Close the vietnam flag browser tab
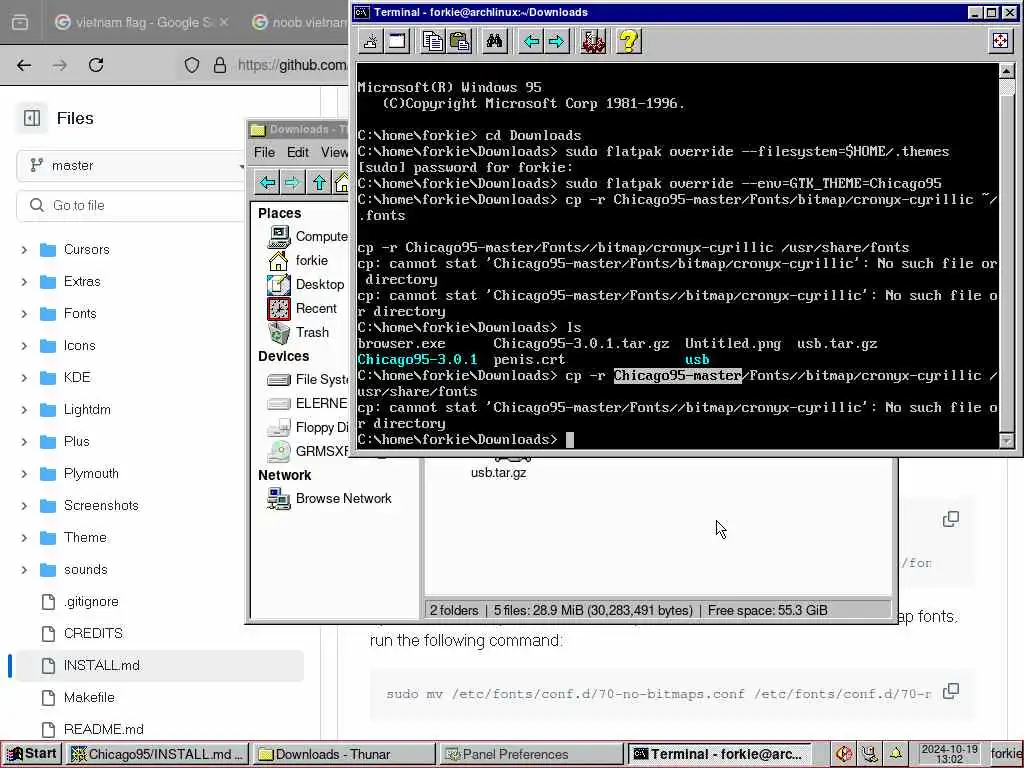The image size is (1024, 768). coord(223,22)
